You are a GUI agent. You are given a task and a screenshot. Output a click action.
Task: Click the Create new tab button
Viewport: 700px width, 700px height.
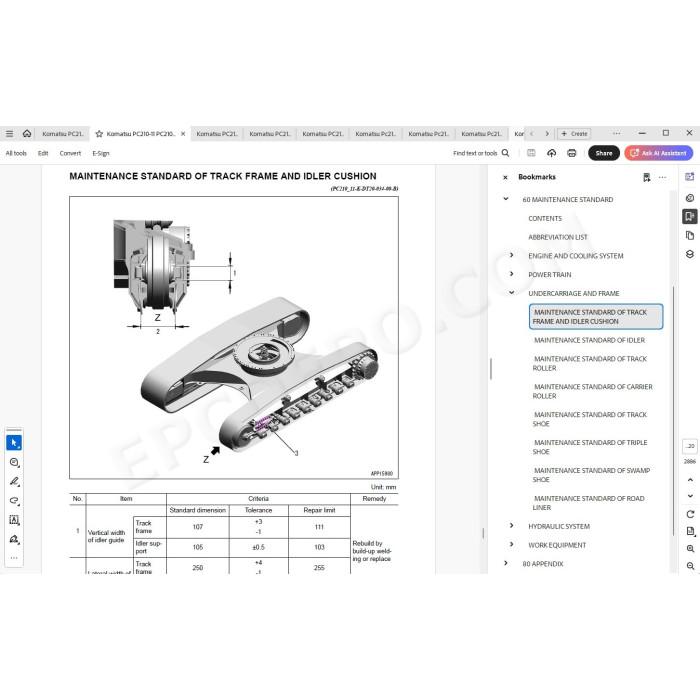[575, 133]
